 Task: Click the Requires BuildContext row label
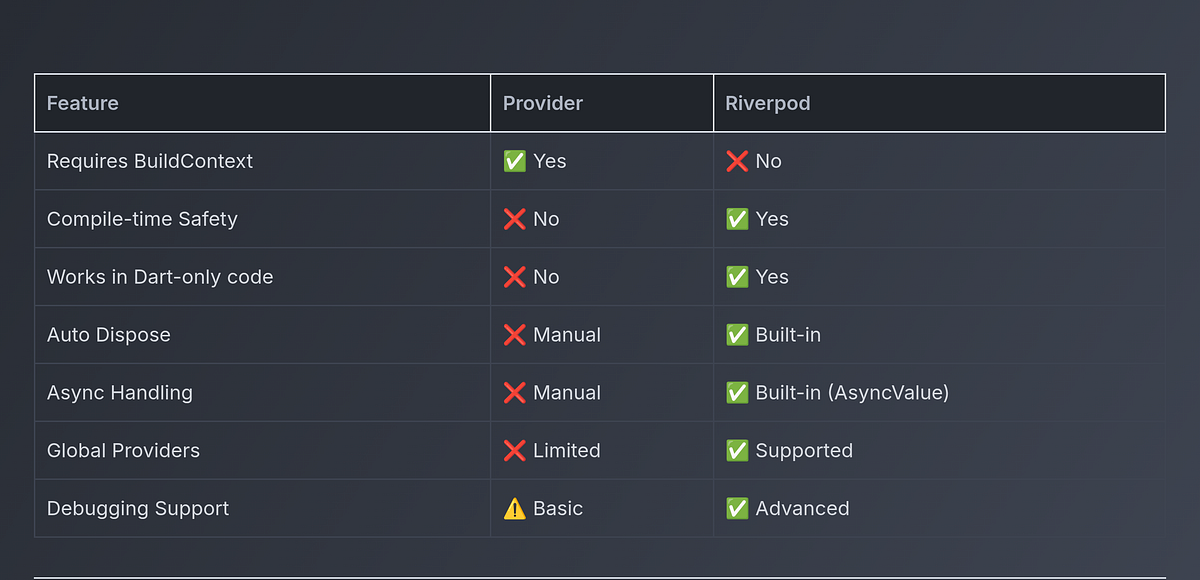pyautogui.click(x=150, y=161)
